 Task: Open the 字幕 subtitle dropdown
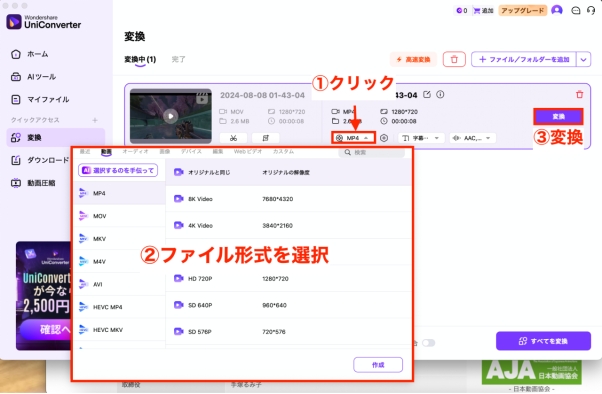(421, 138)
